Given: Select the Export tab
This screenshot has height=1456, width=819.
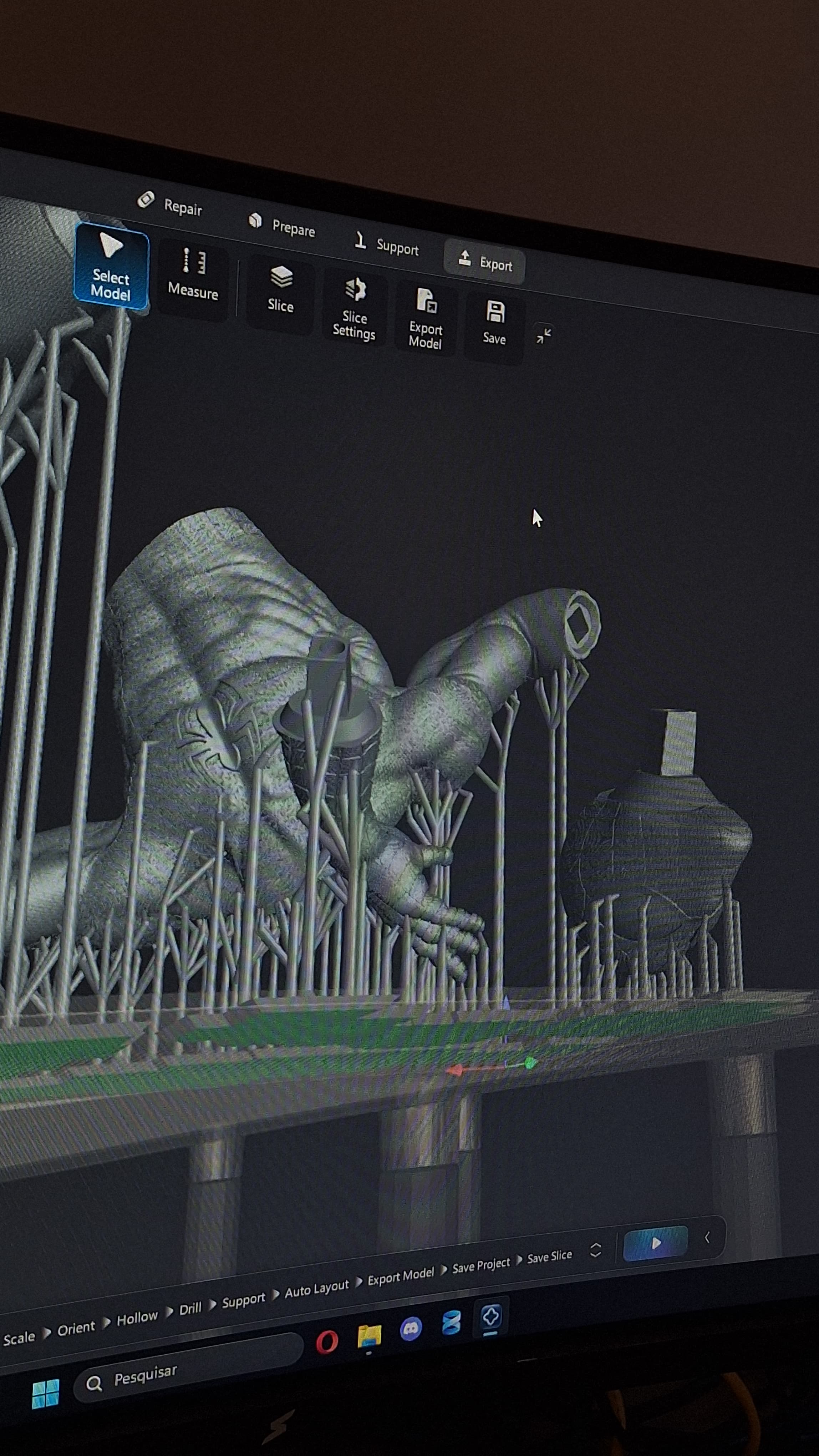Looking at the screenshot, I should pyautogui.click(x=485, y=262).
